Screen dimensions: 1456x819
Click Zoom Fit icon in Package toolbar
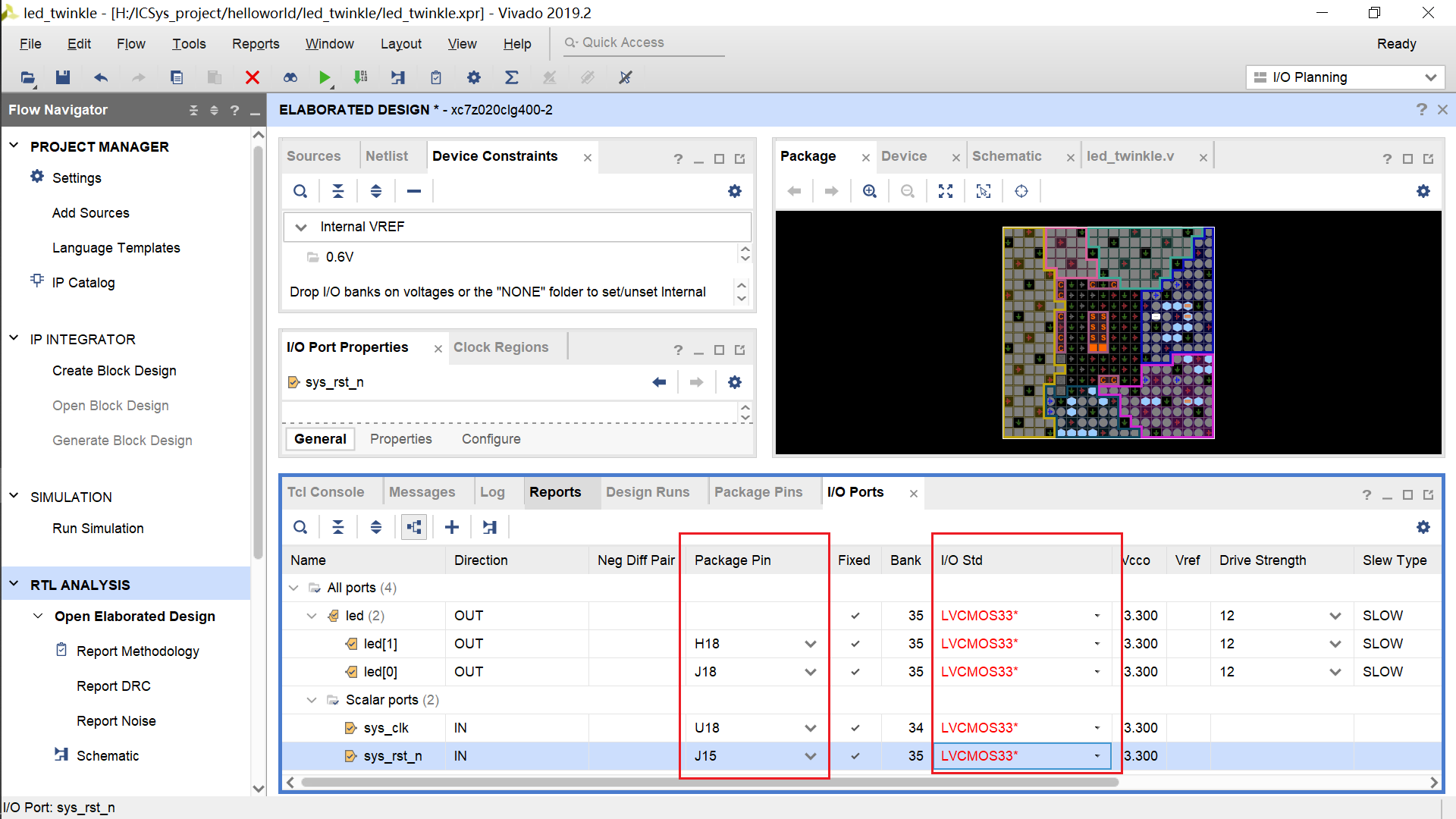click(946, 191)
